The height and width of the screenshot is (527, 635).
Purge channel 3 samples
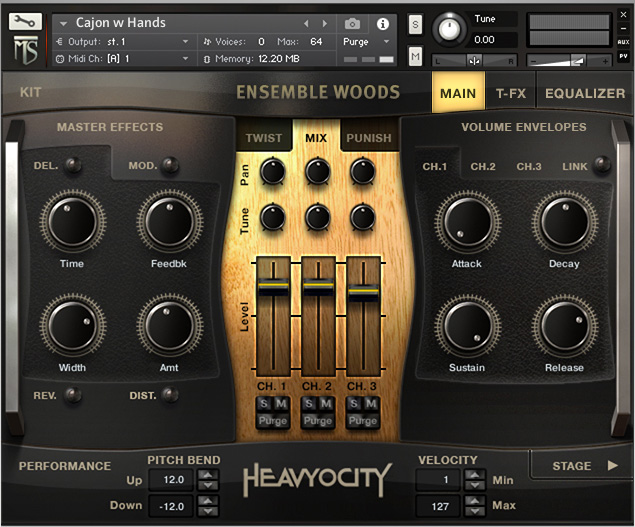pos(363,421)
